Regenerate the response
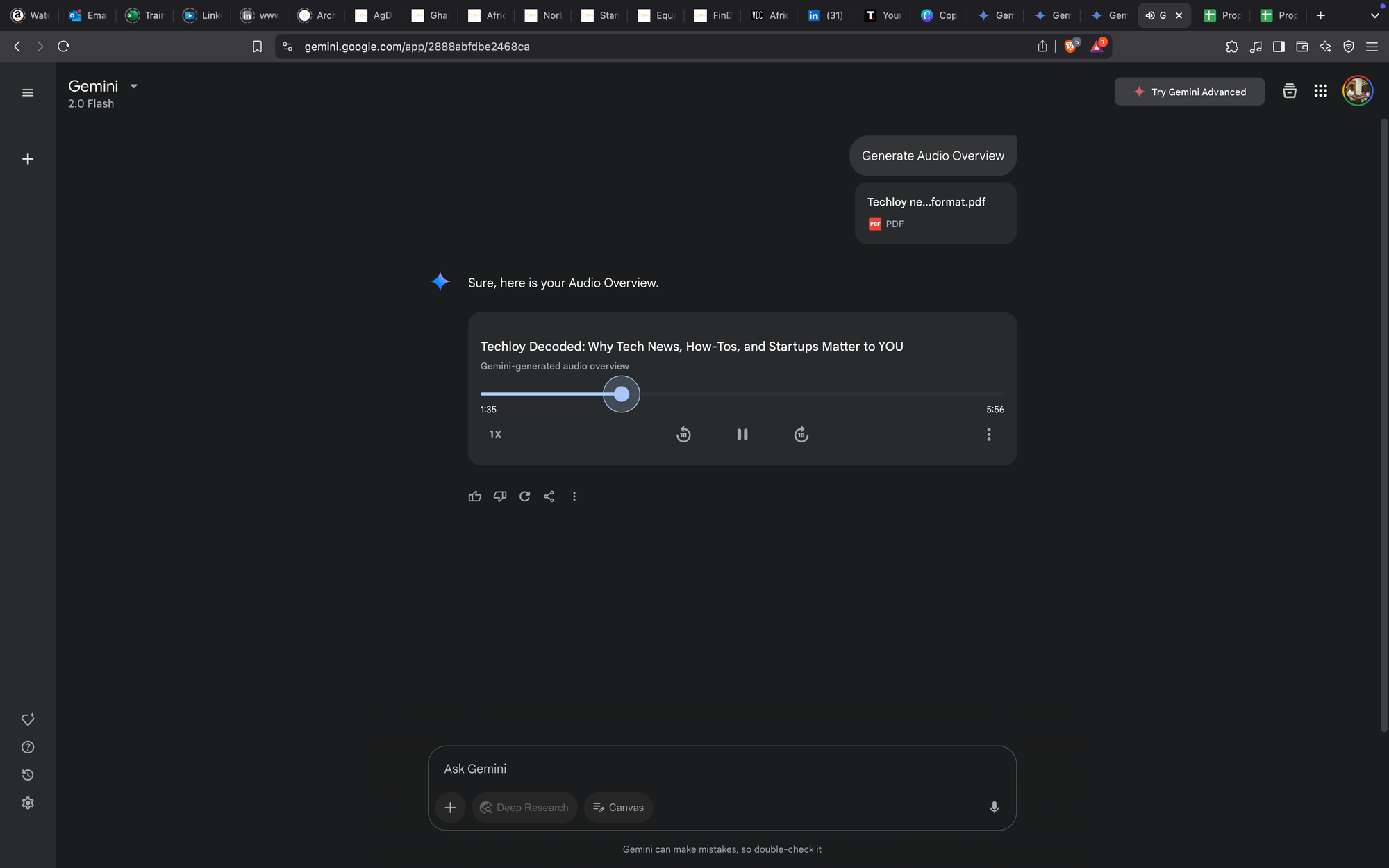 click(525, 496)
